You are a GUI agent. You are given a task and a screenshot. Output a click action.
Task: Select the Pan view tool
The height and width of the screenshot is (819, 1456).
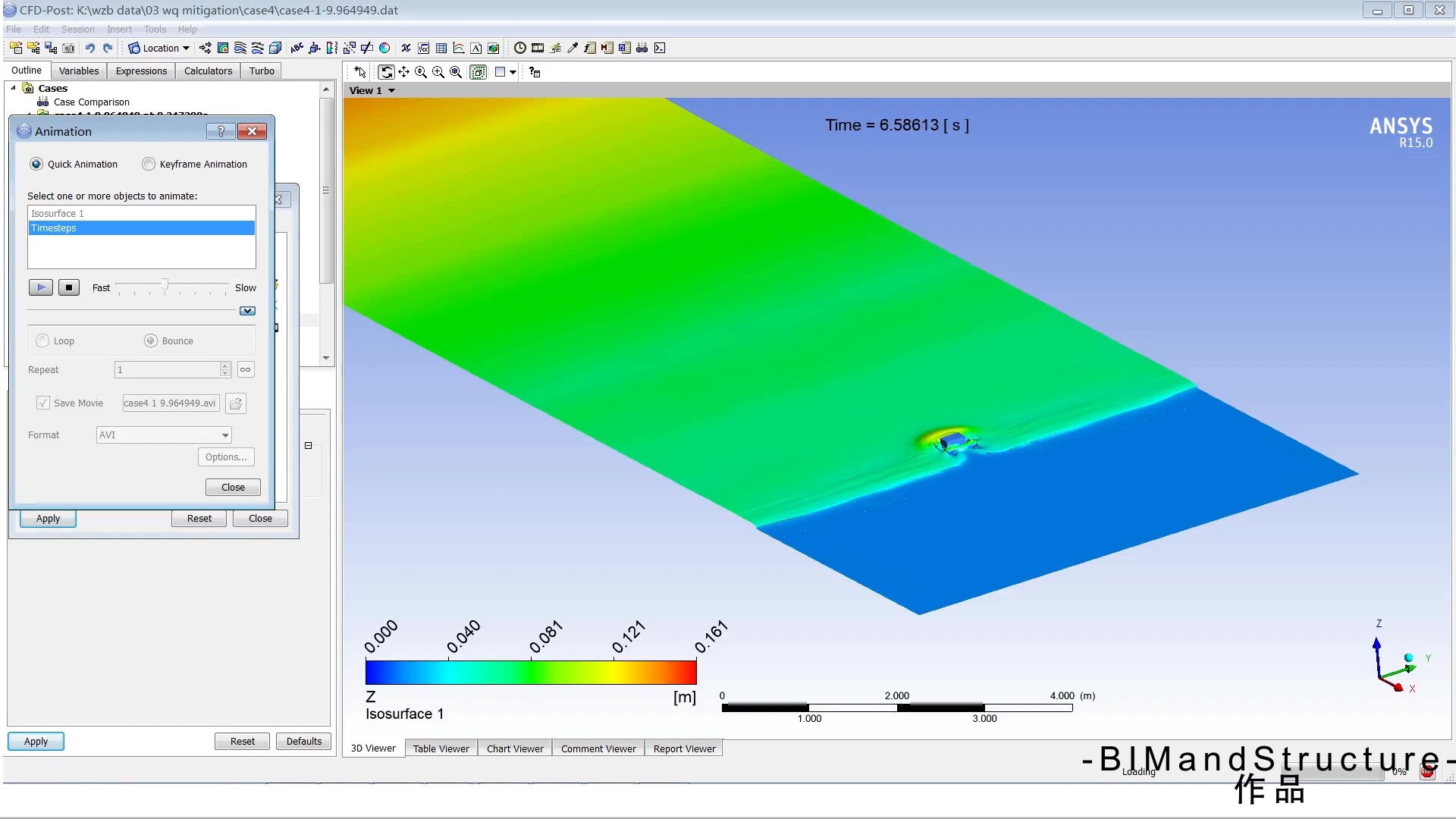(x=403, y=72)
